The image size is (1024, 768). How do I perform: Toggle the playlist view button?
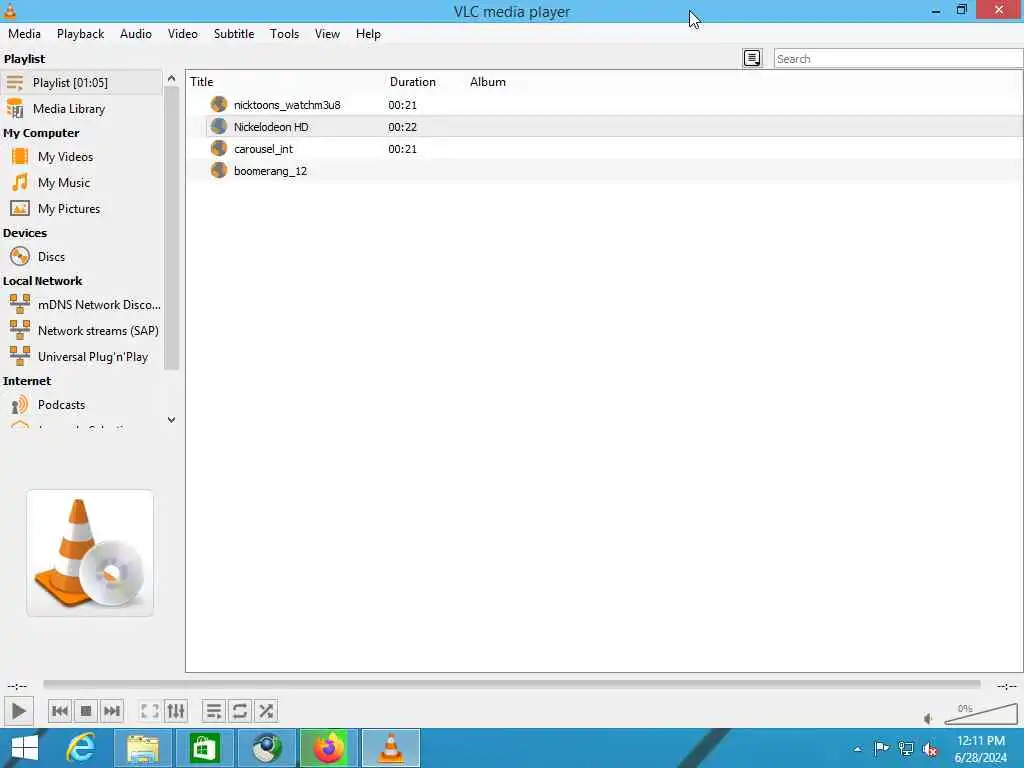214,711
